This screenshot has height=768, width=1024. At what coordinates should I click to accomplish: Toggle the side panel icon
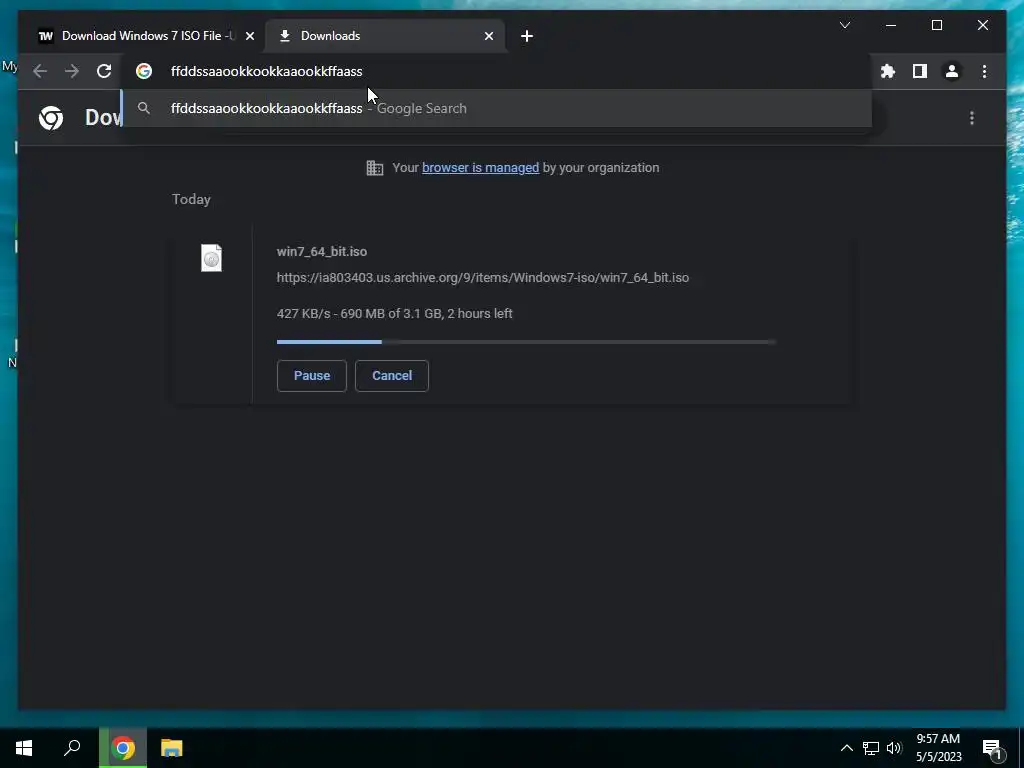(x=920, y=71)
